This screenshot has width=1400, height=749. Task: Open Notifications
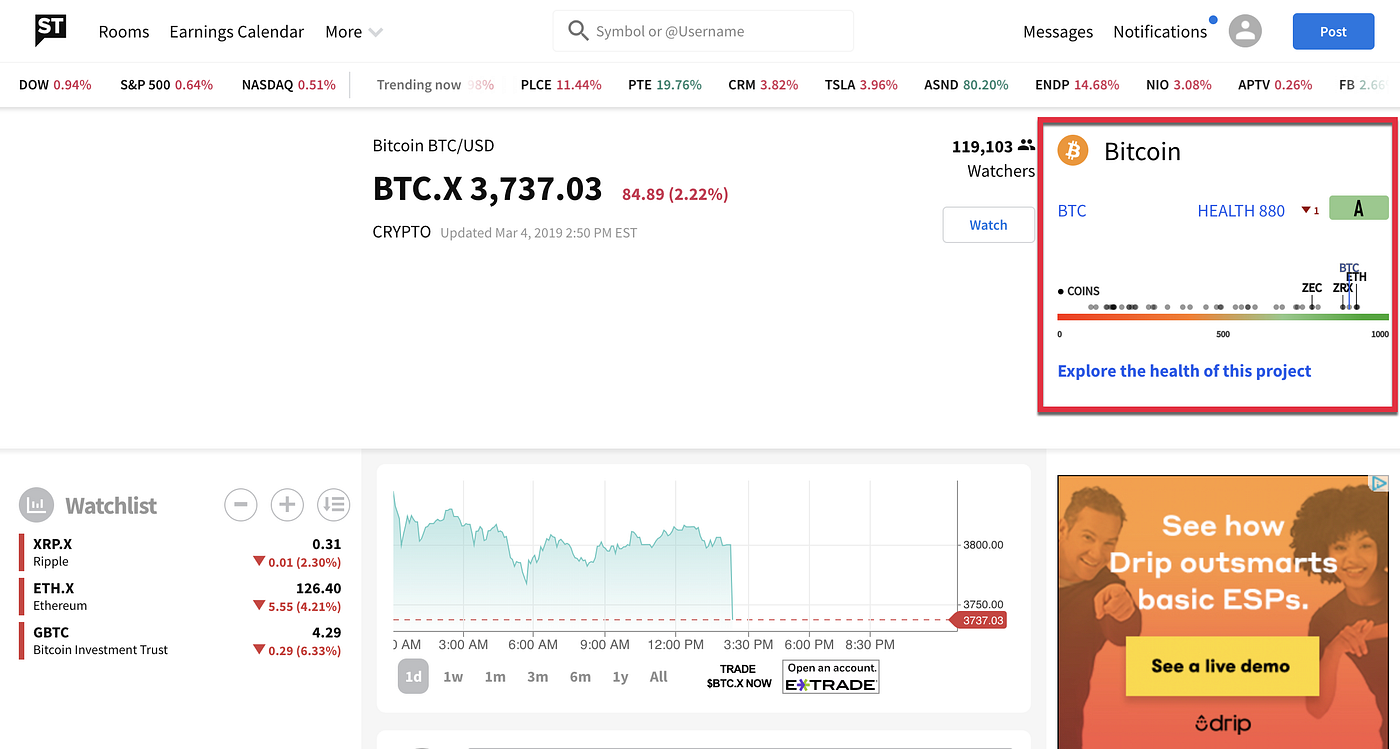[1160, 32]
